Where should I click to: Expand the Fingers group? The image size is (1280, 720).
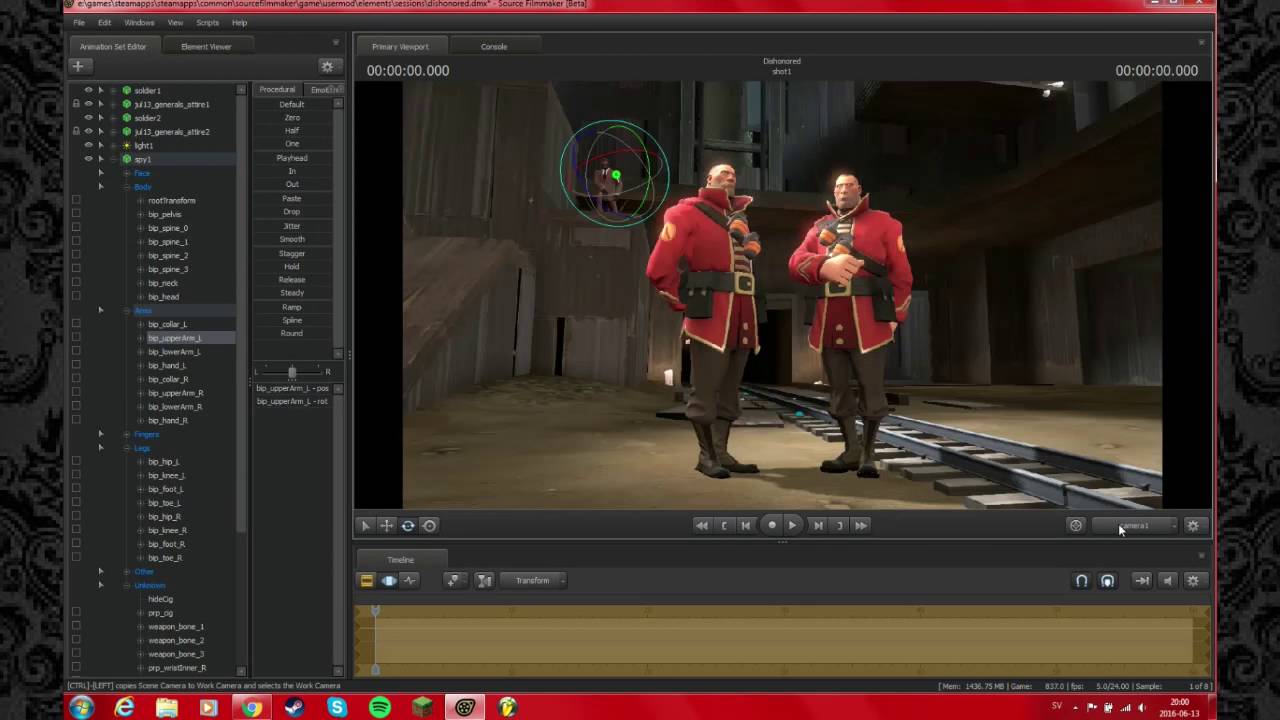pos(127,434)
